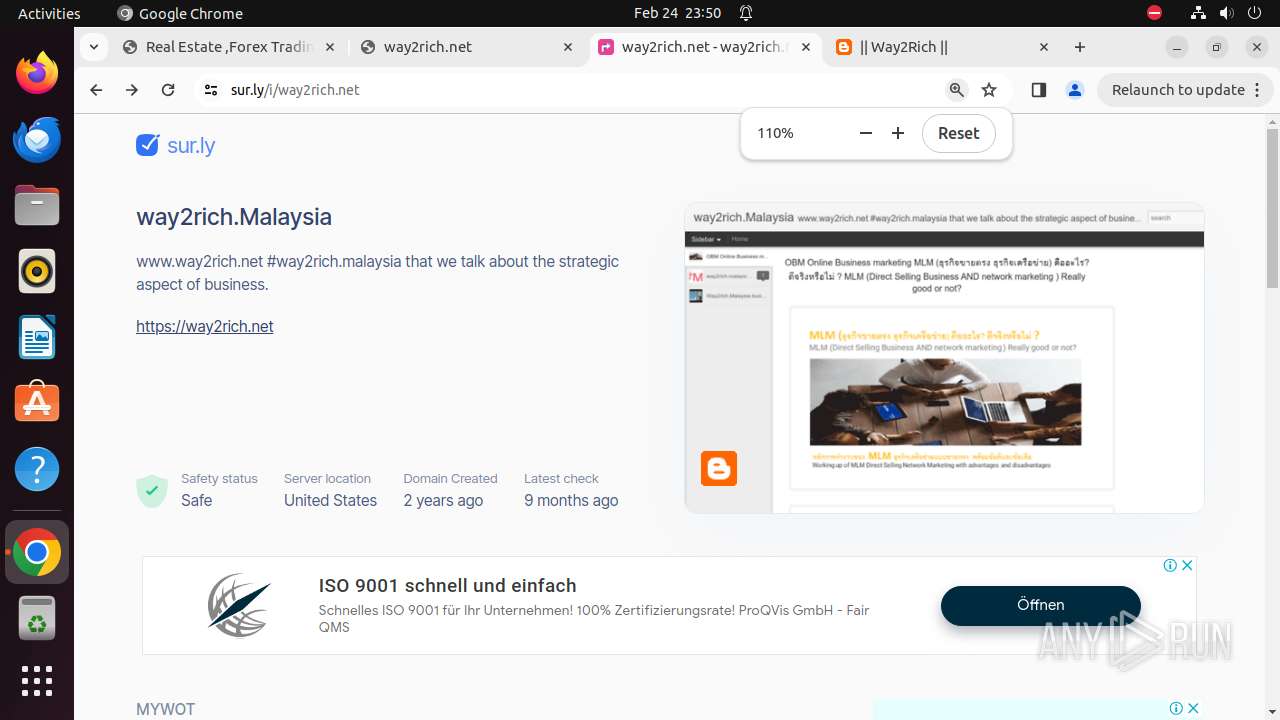
Task: Click the Öffnen ad button
Action: 1040,605
